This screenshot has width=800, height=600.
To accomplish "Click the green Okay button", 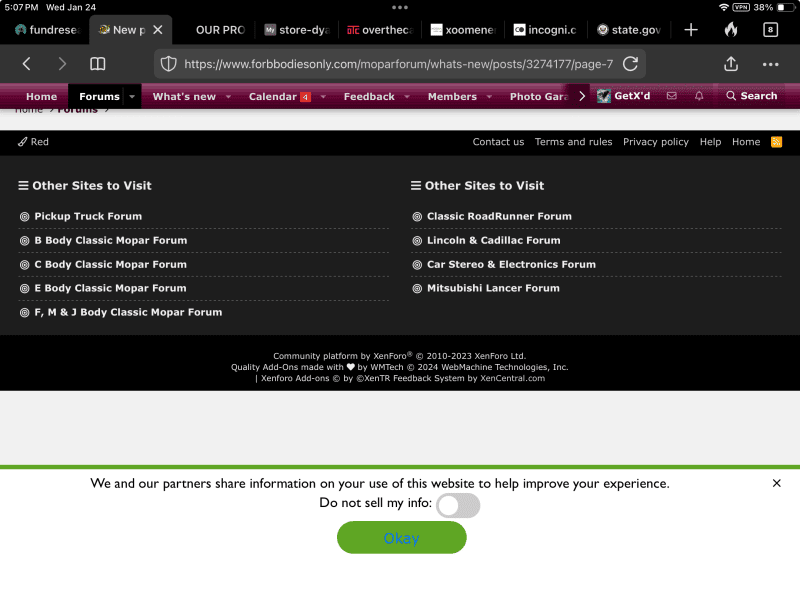I will point(402,538).
